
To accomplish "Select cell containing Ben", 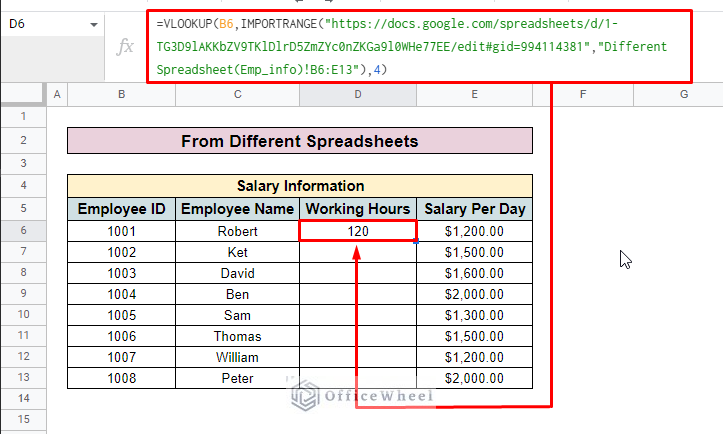I will (x=237, y=294).
